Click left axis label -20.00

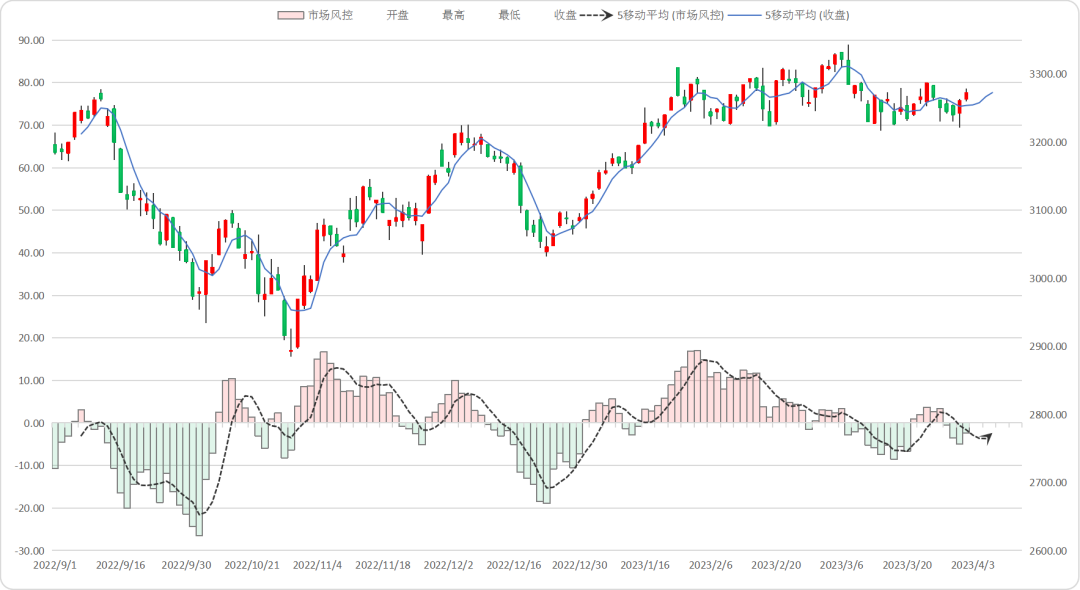tap(30, 508)
